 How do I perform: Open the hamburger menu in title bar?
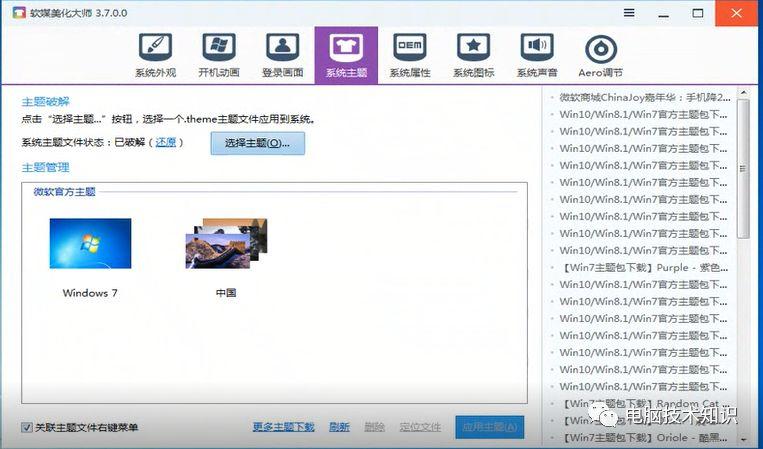coord(629,13)
